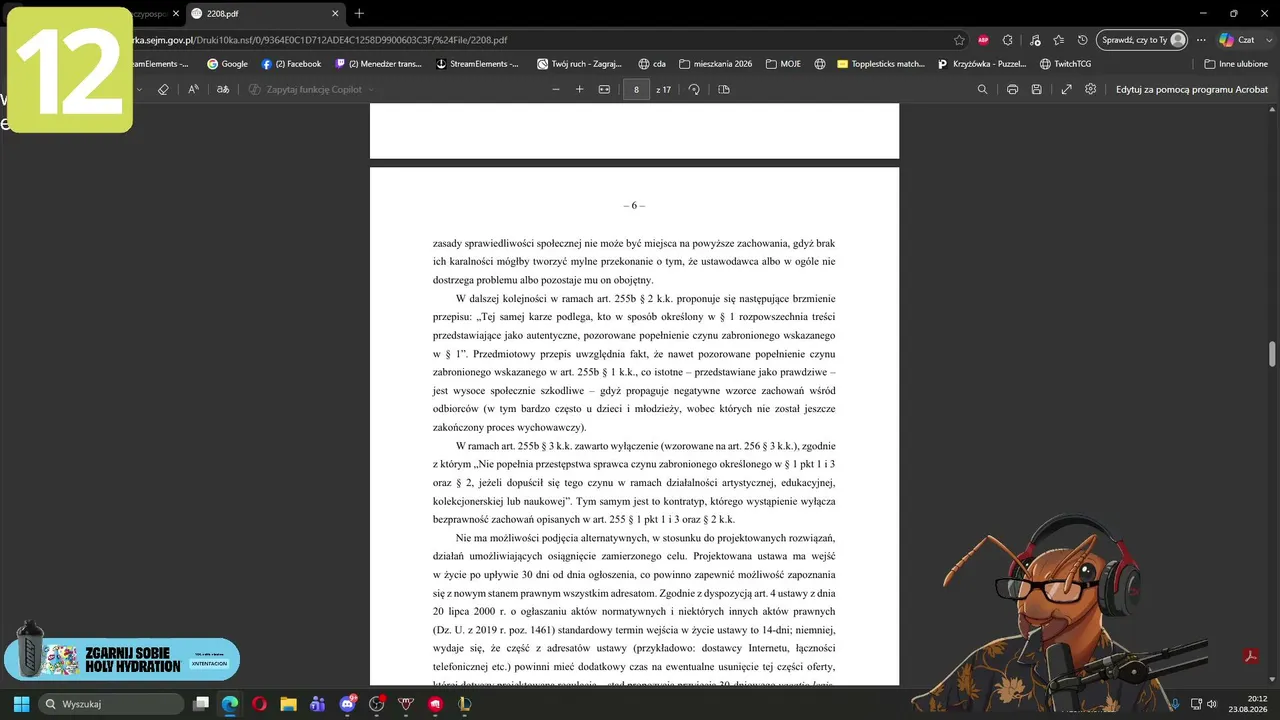Open the read aloud tool in PDF toolbar
The width and height of the screenshot is (1280, 720).
[193, 89]
